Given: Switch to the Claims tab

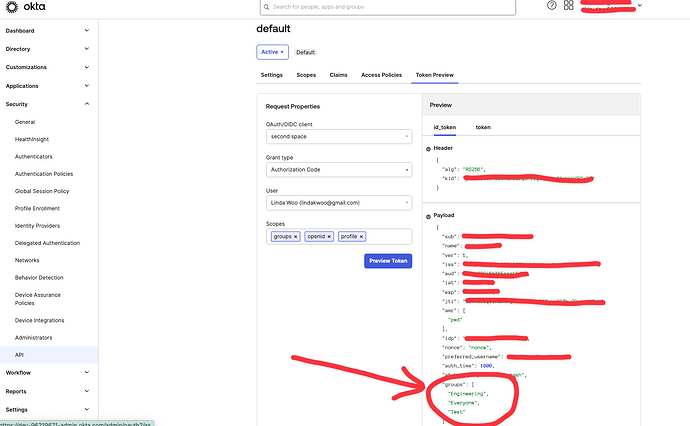Looking at the screenshot, I should (338, 75).
